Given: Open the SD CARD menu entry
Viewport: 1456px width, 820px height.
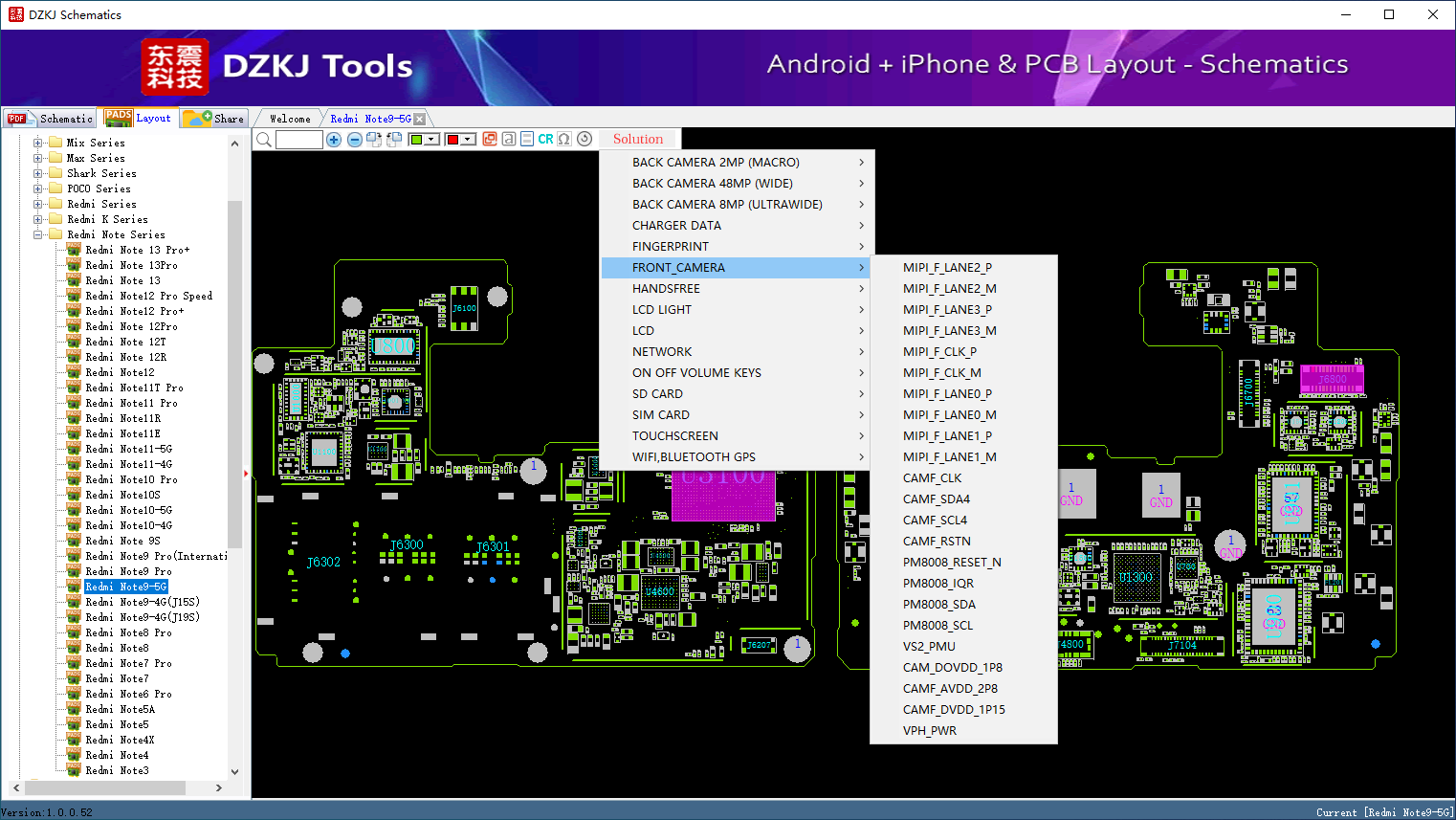Looking at the screenshot, I should [x=737, y=394].
